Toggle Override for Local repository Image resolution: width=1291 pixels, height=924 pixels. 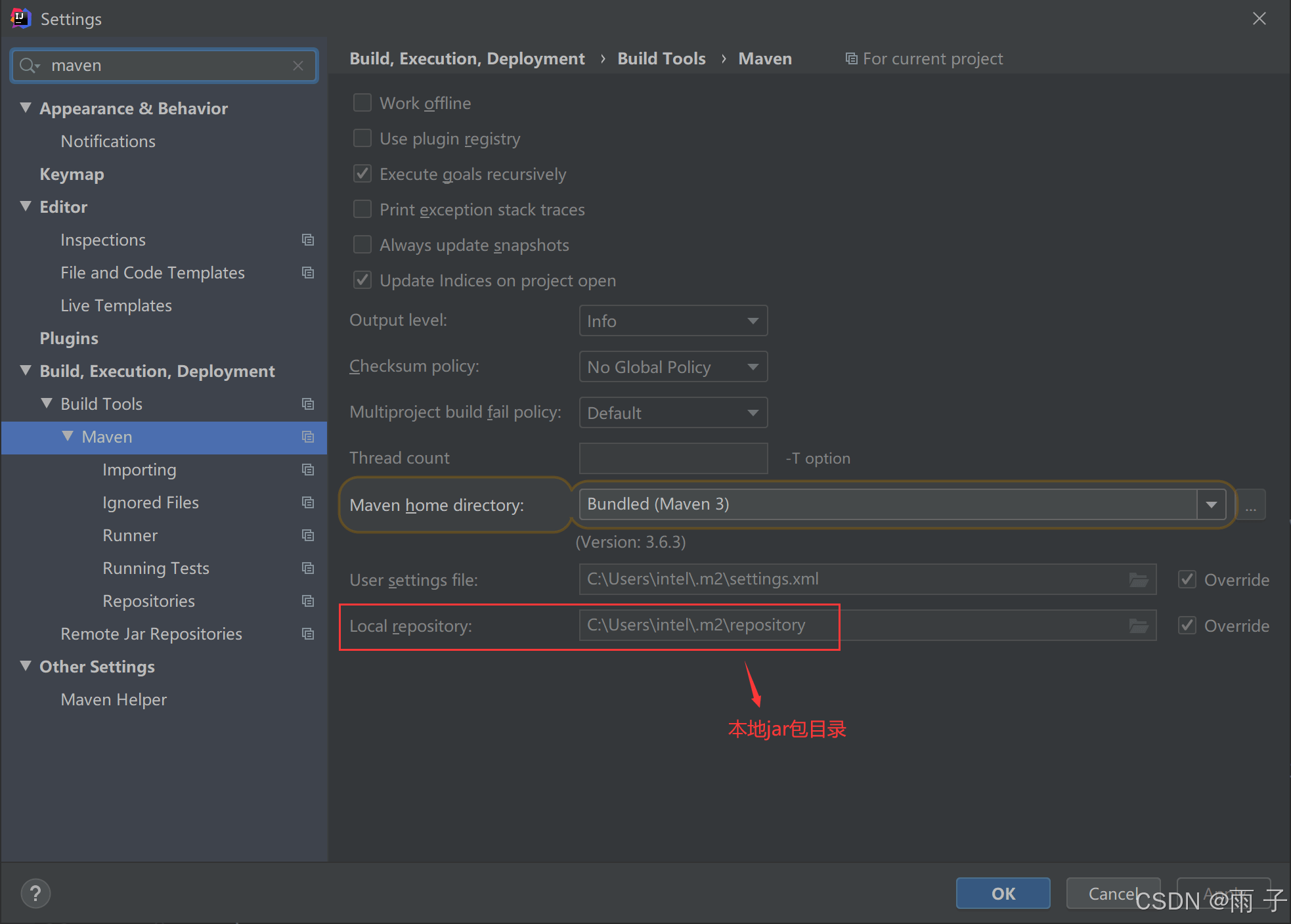(1187, 625)
